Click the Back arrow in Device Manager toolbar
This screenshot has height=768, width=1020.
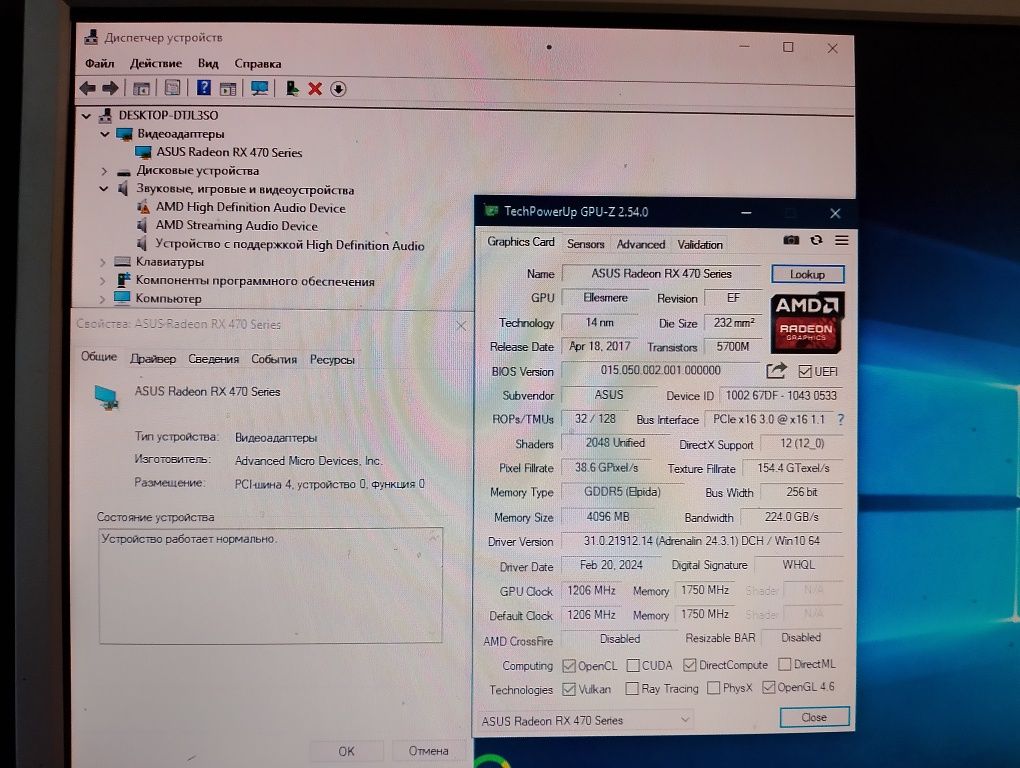click(x=88, y=88)
